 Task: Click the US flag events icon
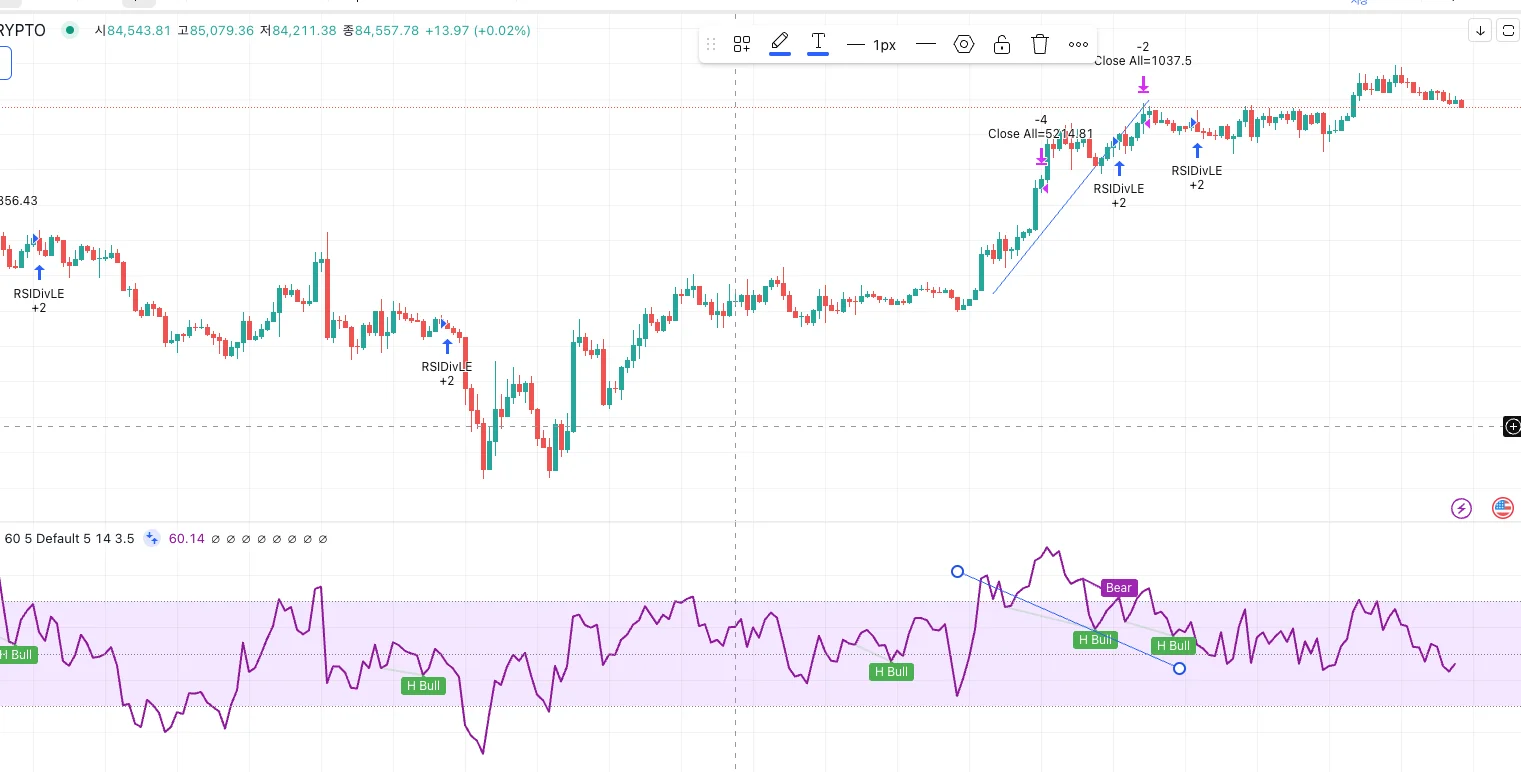(1503, 508)
